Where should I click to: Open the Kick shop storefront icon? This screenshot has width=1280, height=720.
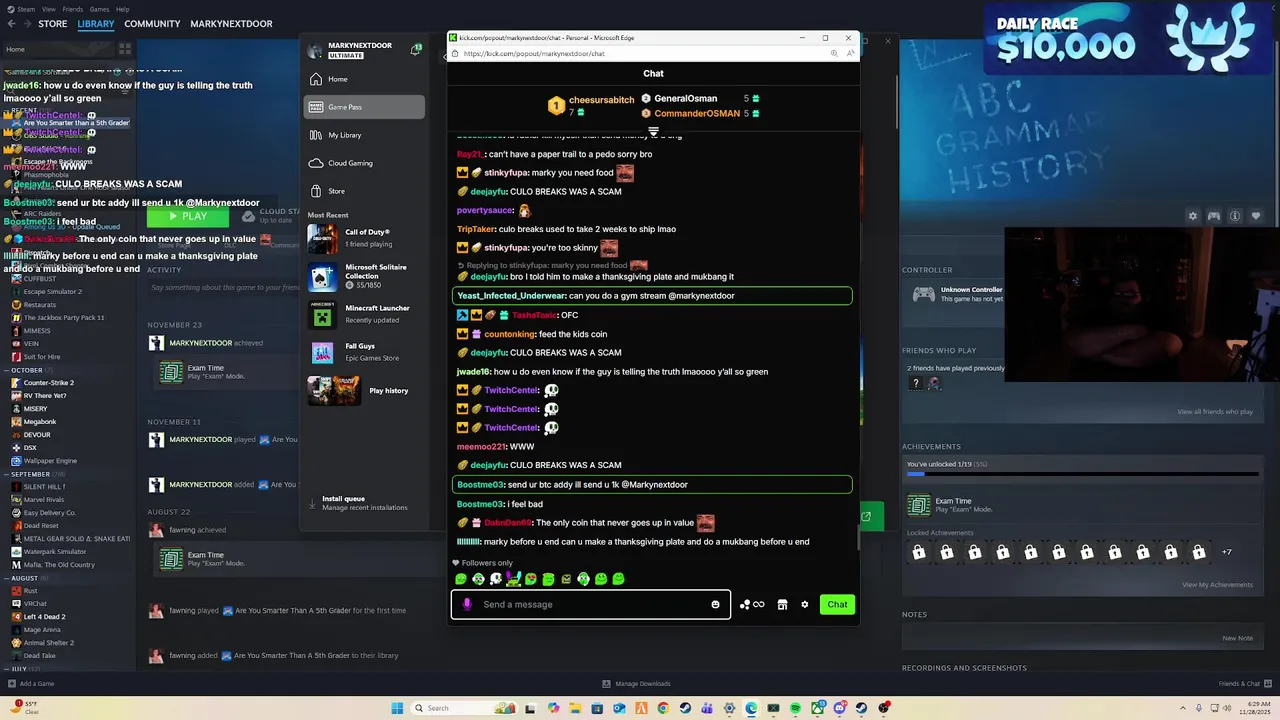click(782, 604)
